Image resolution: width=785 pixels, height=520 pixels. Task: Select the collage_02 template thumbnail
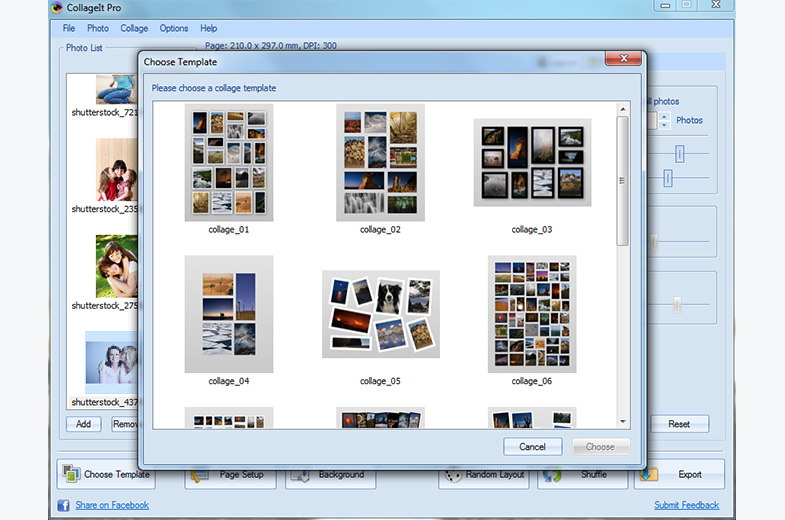(x=380, y=162)
